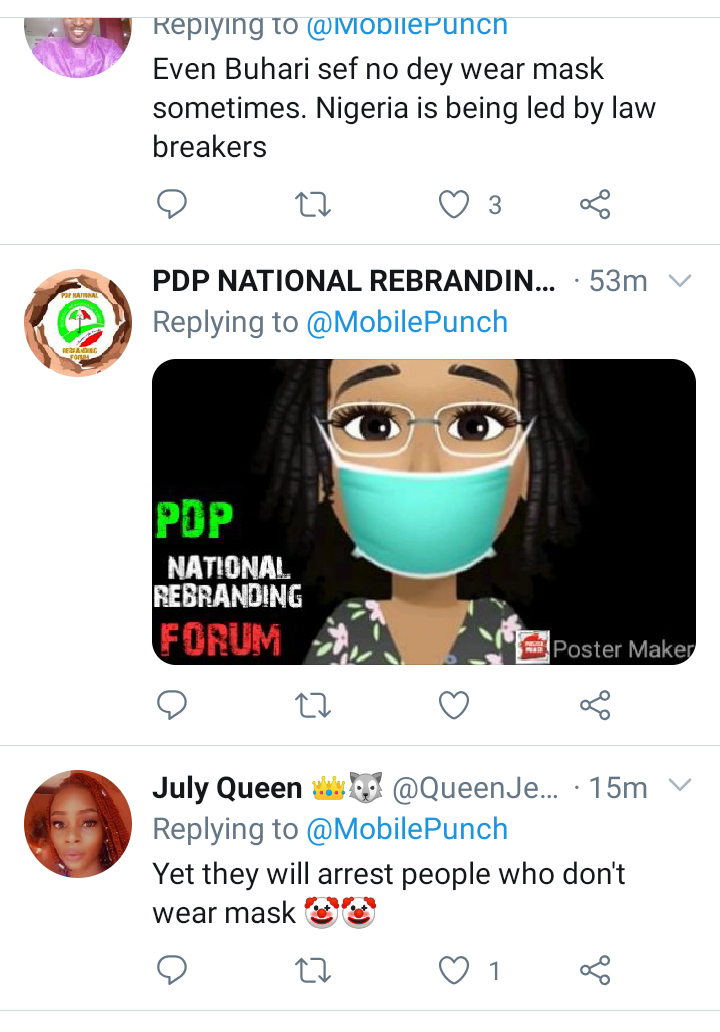720x1032 pixels.
Task: Like the tweet with 3 likes
Action: (x=454, y=204)
